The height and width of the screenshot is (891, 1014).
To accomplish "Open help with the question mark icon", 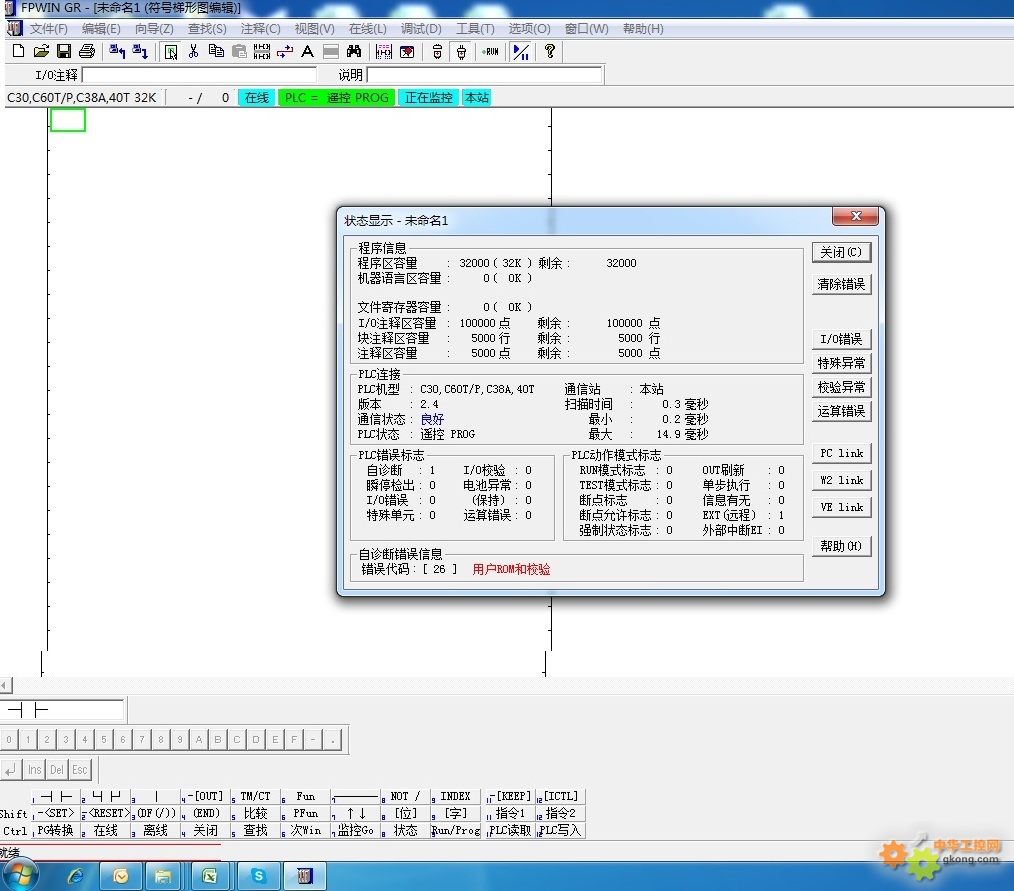I will click(550, 52).
